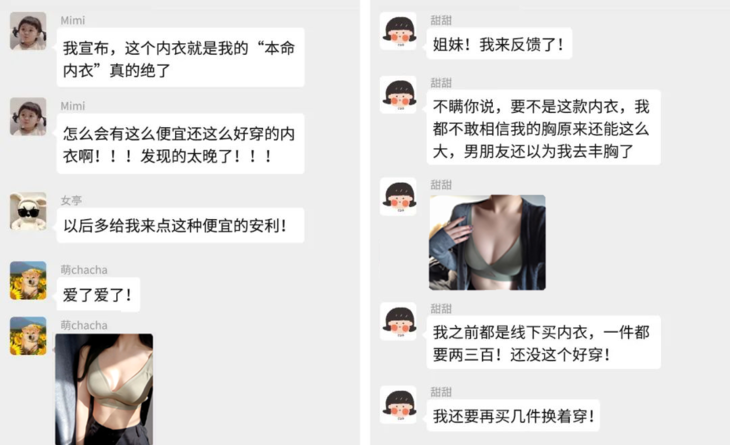
Task: Click the Mimi username above first message
Action: 73,20
